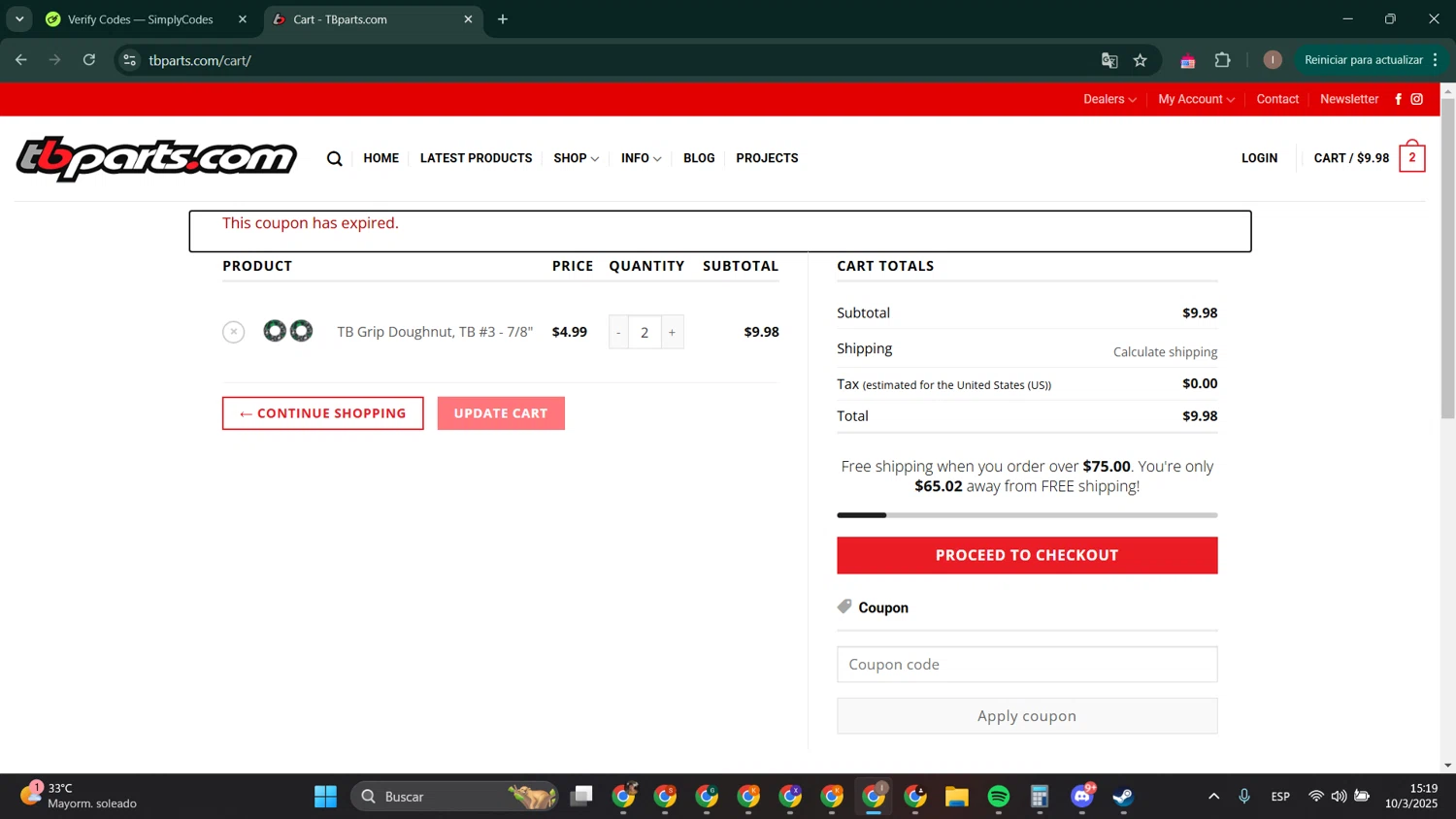The image size is (1456, 819).
Task: Close the Cart - TBparts.com tab
Action: [x=468, y=19]
